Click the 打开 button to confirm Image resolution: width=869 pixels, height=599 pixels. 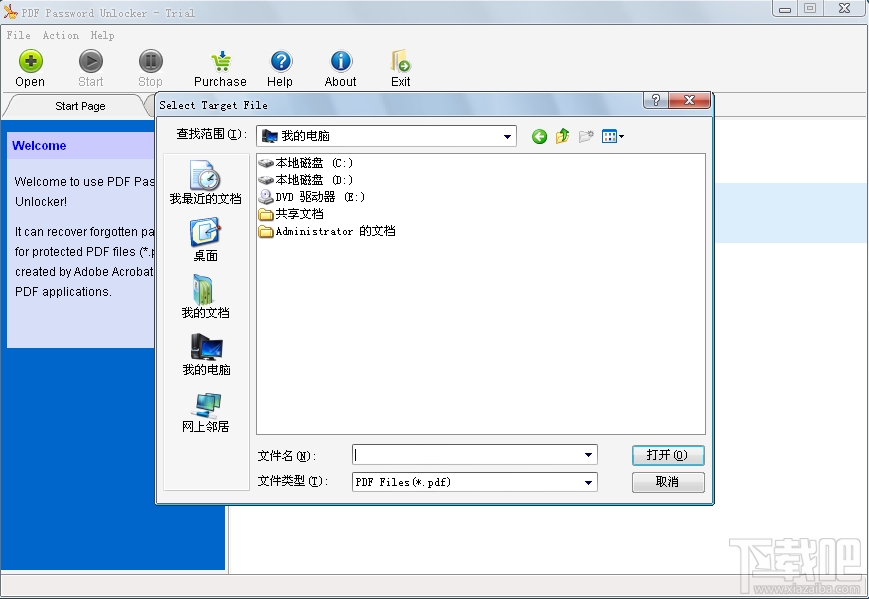tap(667, 455)
